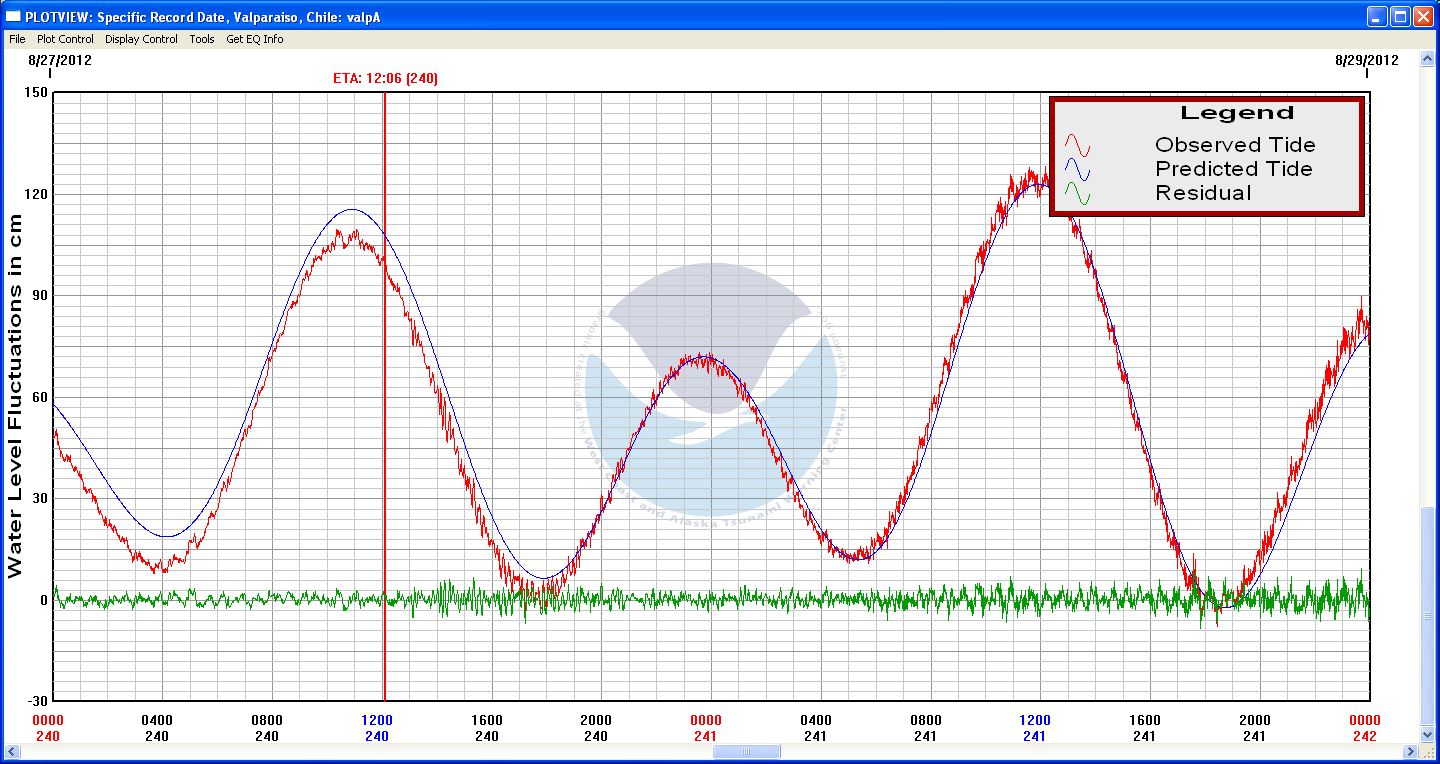Open the Get EQ Info menu
The height and width of the screenshot is (764, 1440).
(x=254, y=39)
